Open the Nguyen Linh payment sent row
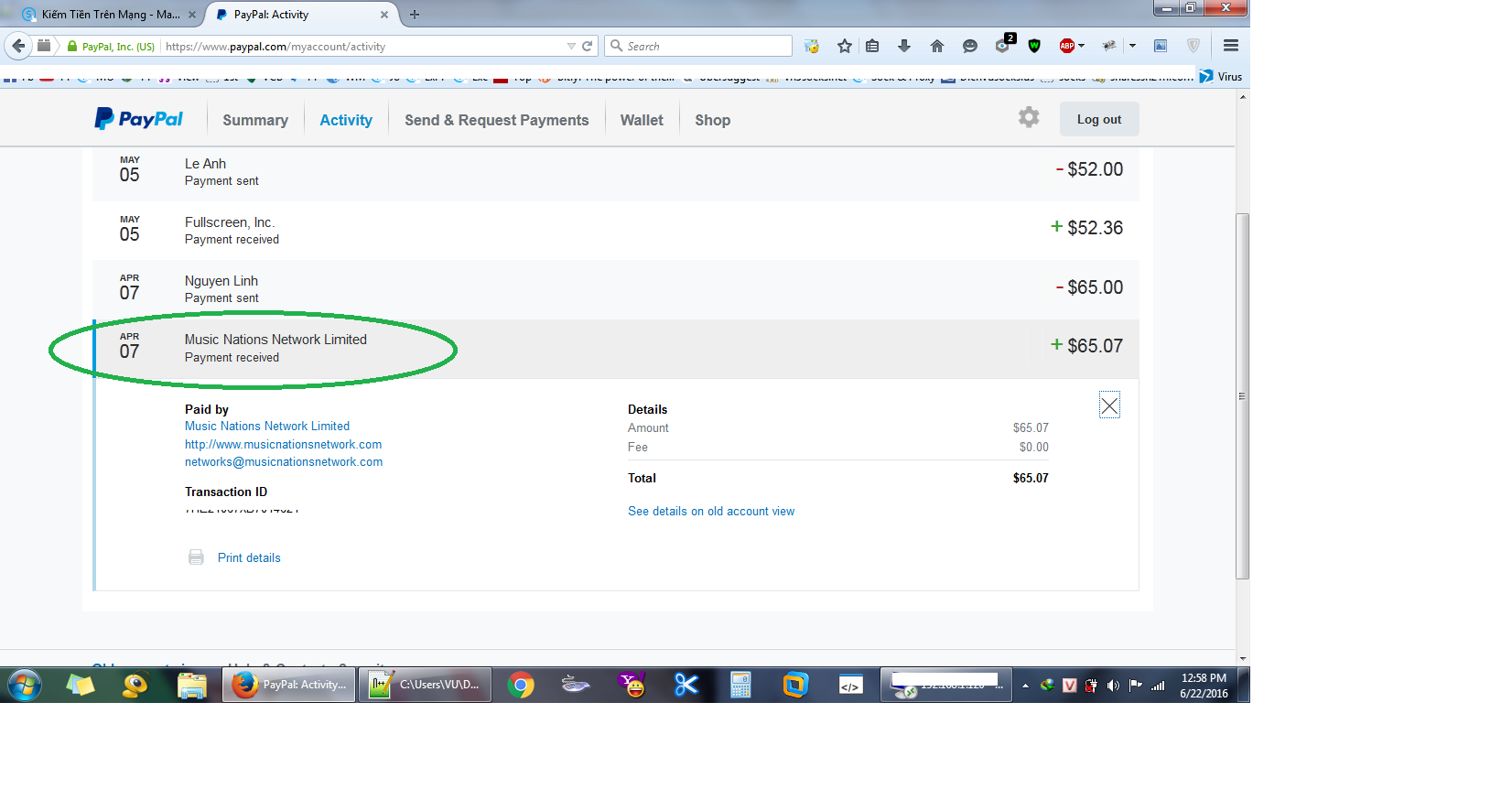 616,289
